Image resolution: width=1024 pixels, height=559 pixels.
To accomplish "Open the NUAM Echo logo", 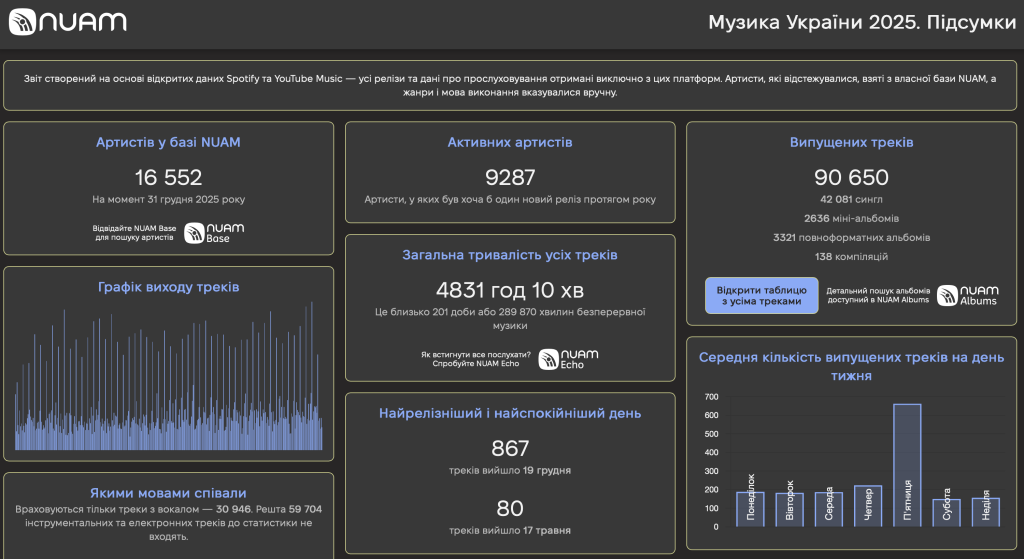I will 568,359.
